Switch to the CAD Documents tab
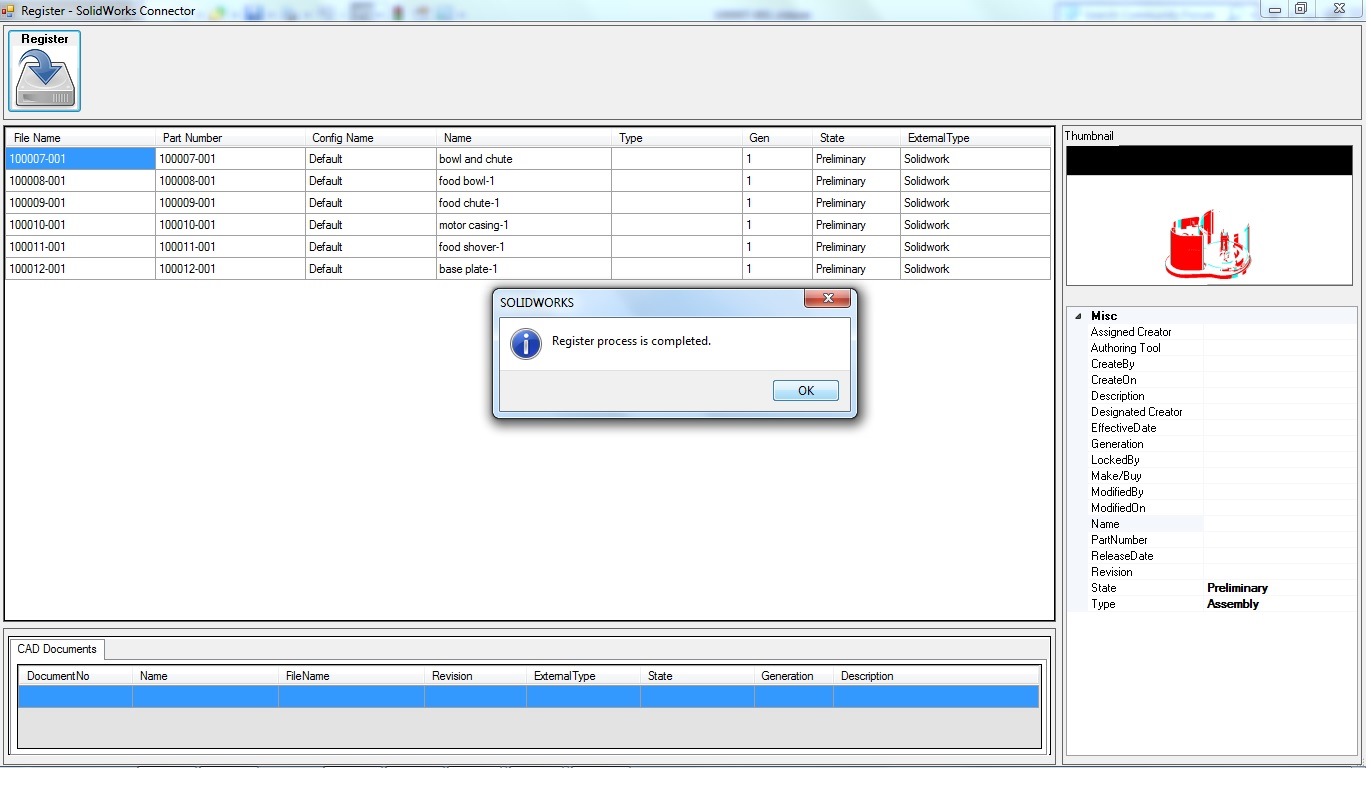This screenshot has height=785, width=1371. coord(57,649)
